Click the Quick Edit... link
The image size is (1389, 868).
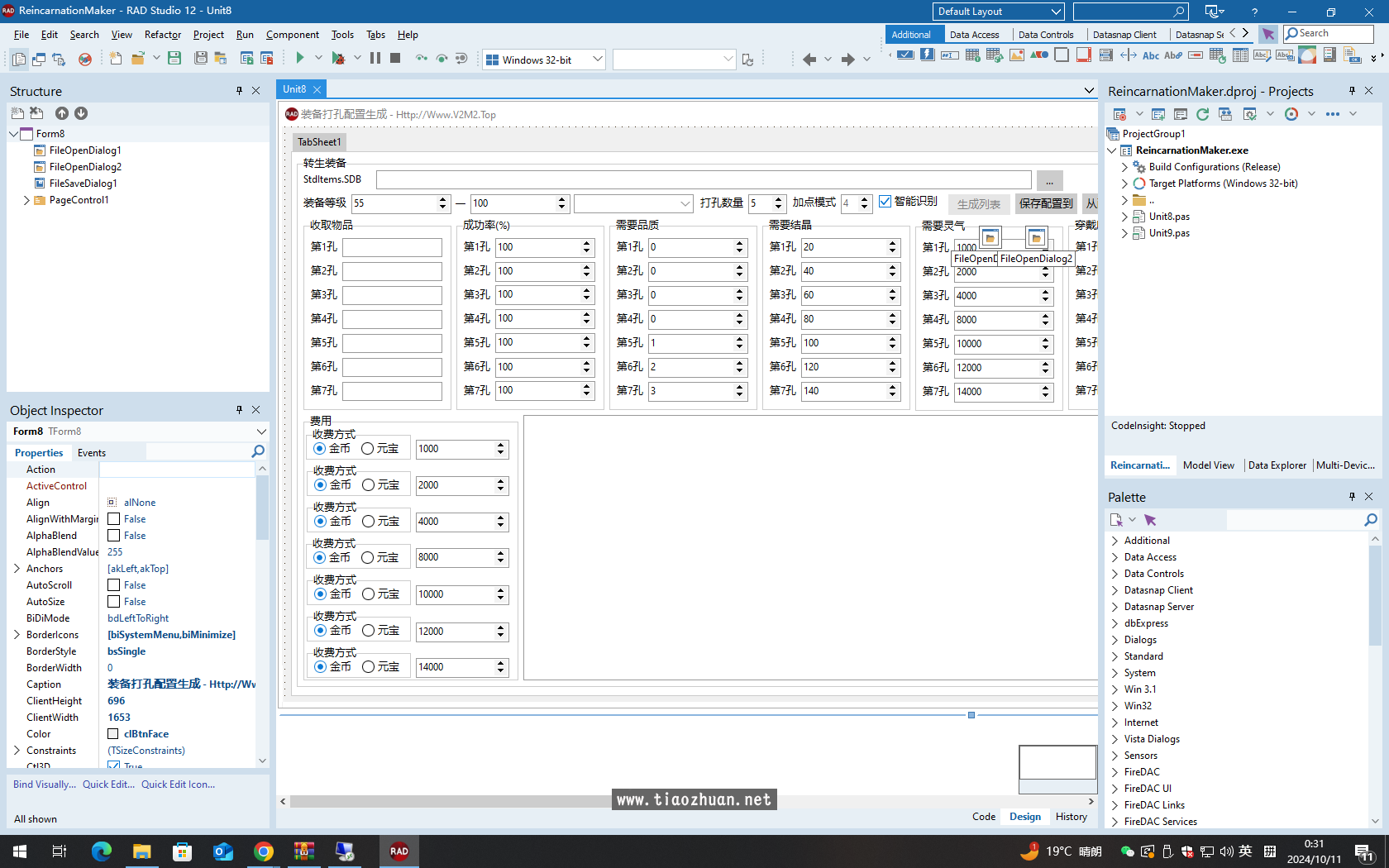coord(108,785)
